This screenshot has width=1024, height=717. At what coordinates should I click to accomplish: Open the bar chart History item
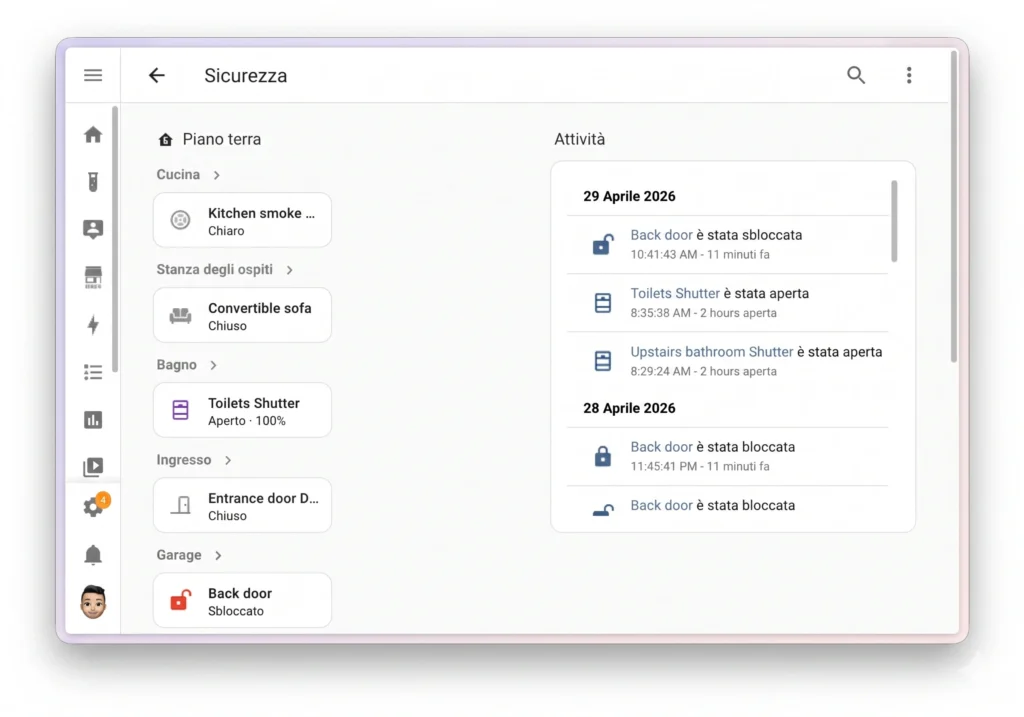pos(93,419)
